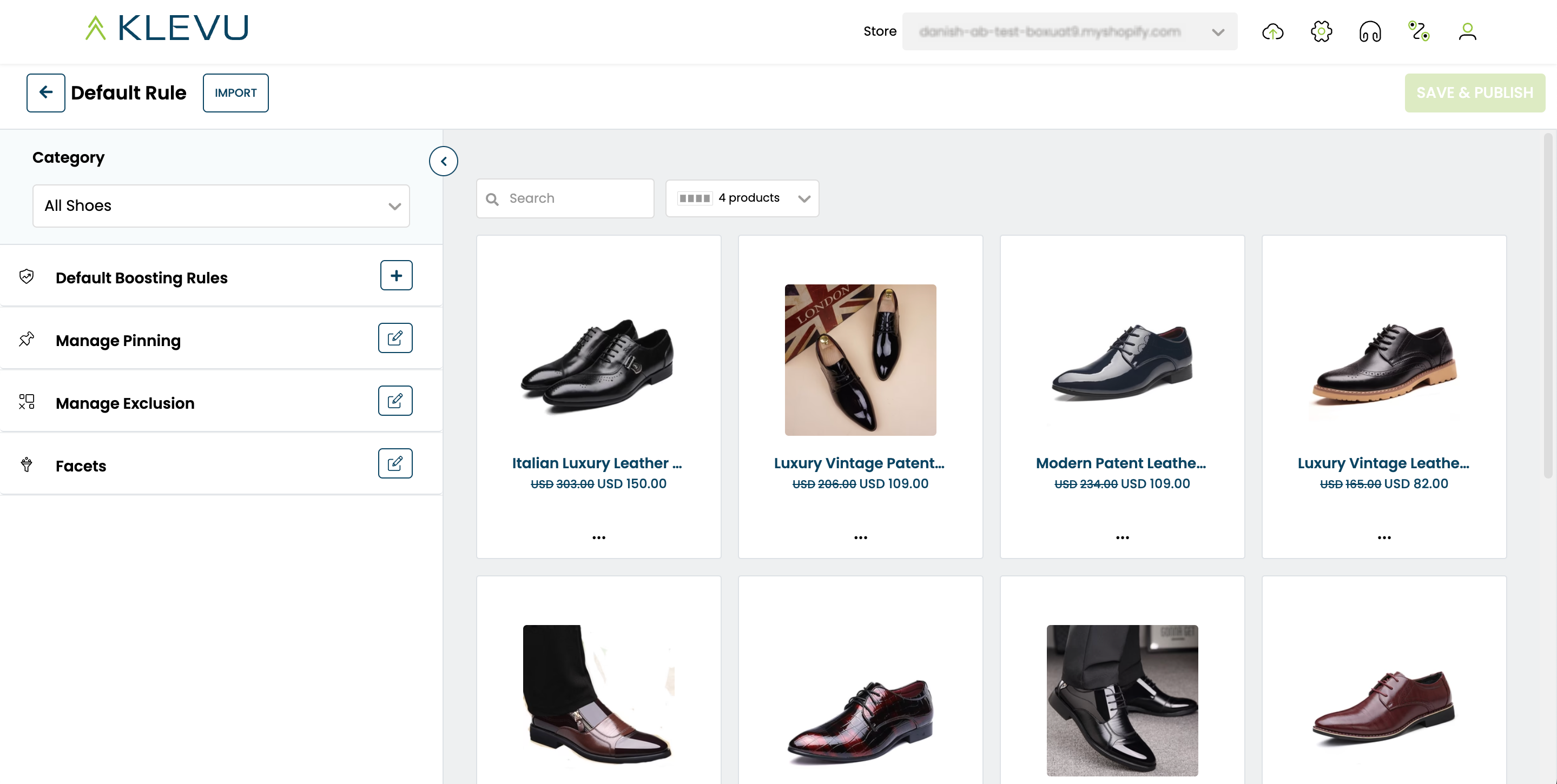Open options menu for Modern Patent Leather shoe
The image size is (1557, 784).
pyautogui.click(x=1122, y=537)
